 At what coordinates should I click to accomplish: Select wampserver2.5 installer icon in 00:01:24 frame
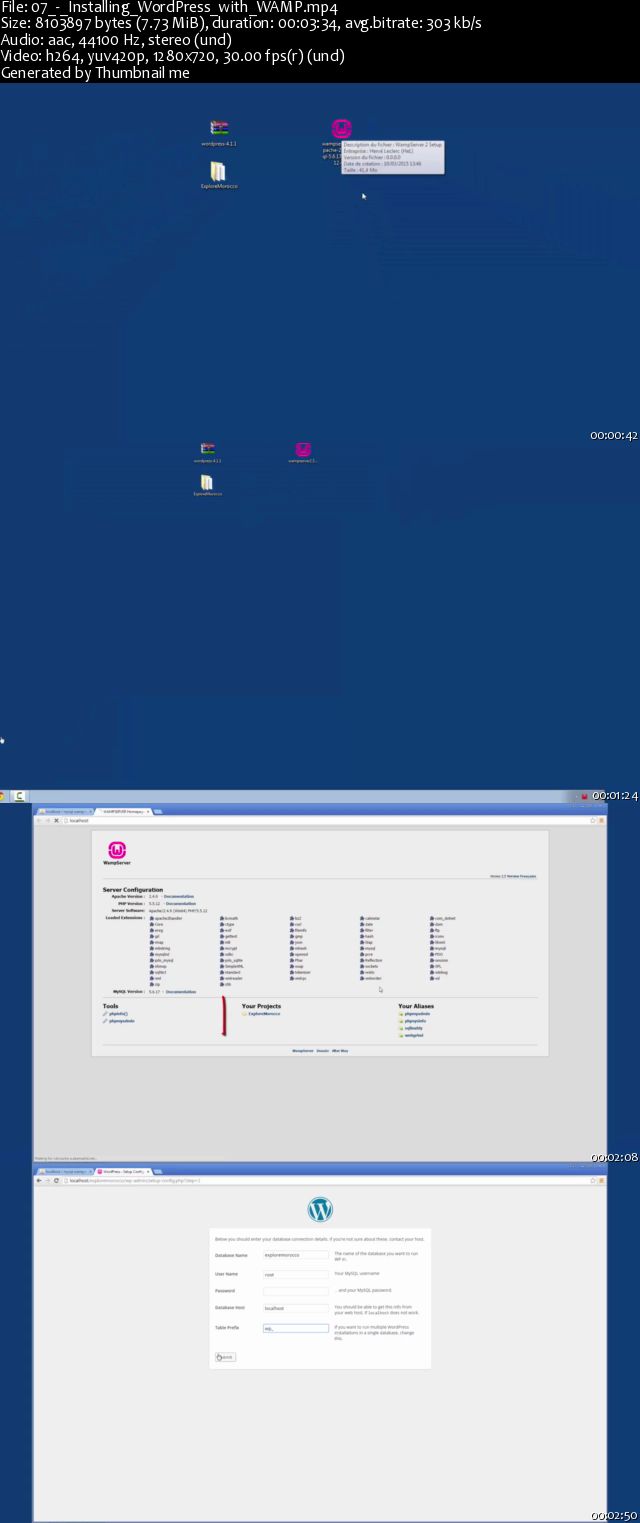(303, 449)
